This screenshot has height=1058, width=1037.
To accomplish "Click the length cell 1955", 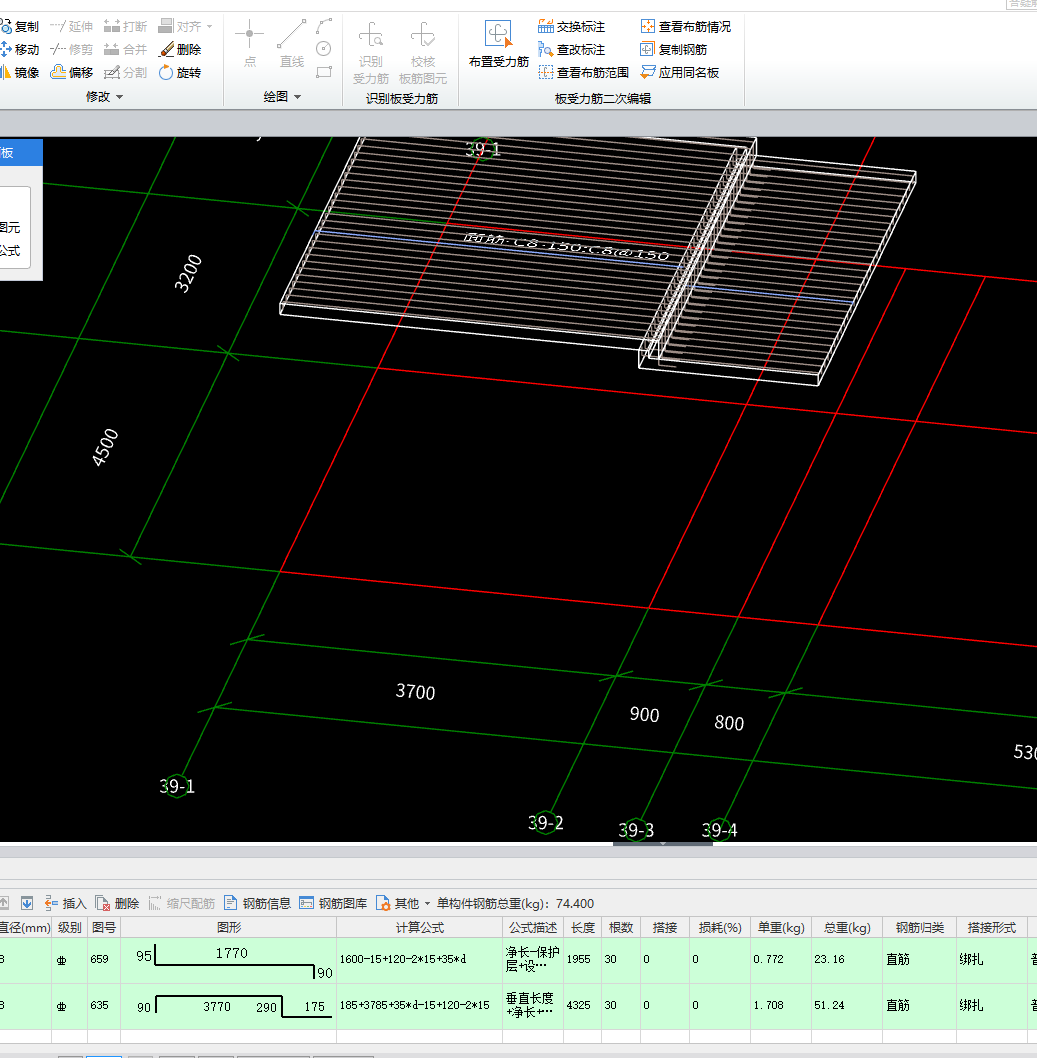I will pos(582,959).
